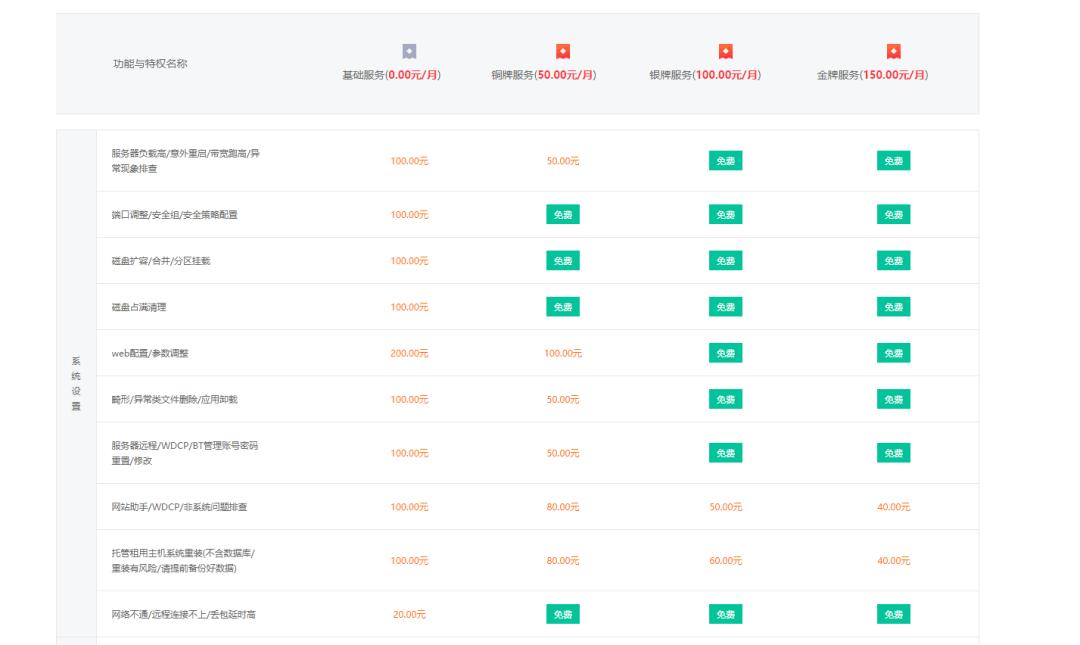Click the 100.00元 price in 服务器负载高 row

pyautogui.click(x=410, y=160)
